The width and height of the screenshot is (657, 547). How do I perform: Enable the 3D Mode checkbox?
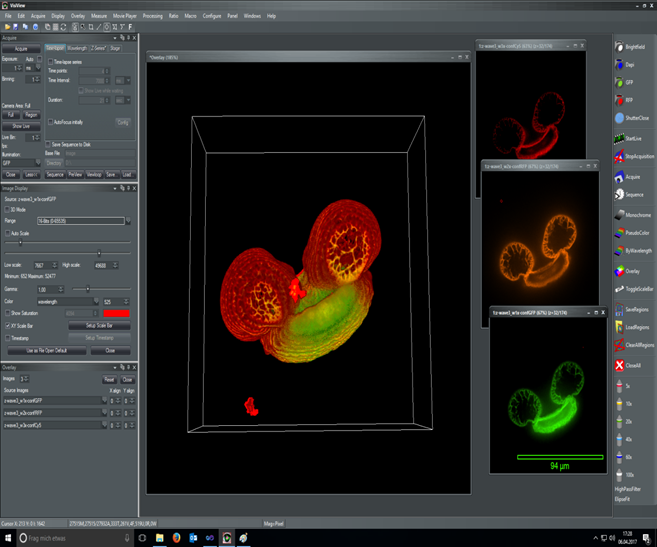coord(6,209)
